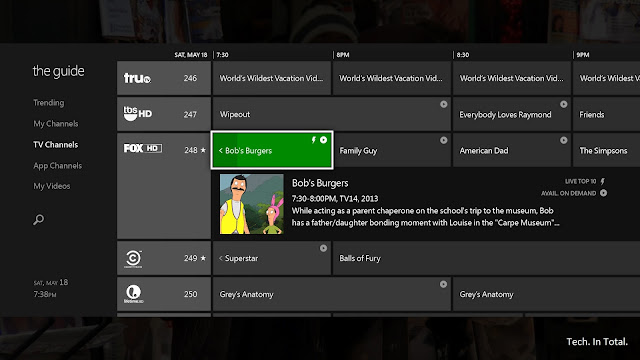Go to My Videos section

click(52, 186)
